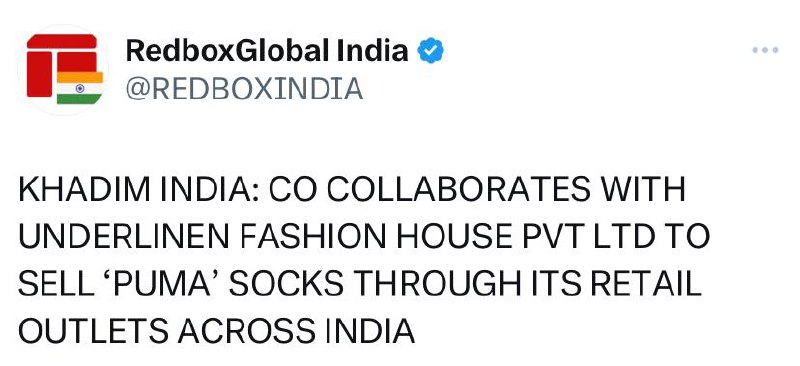Click the Indian flag in the avatar
Screen dimensions: 800x366
point(80,88)
